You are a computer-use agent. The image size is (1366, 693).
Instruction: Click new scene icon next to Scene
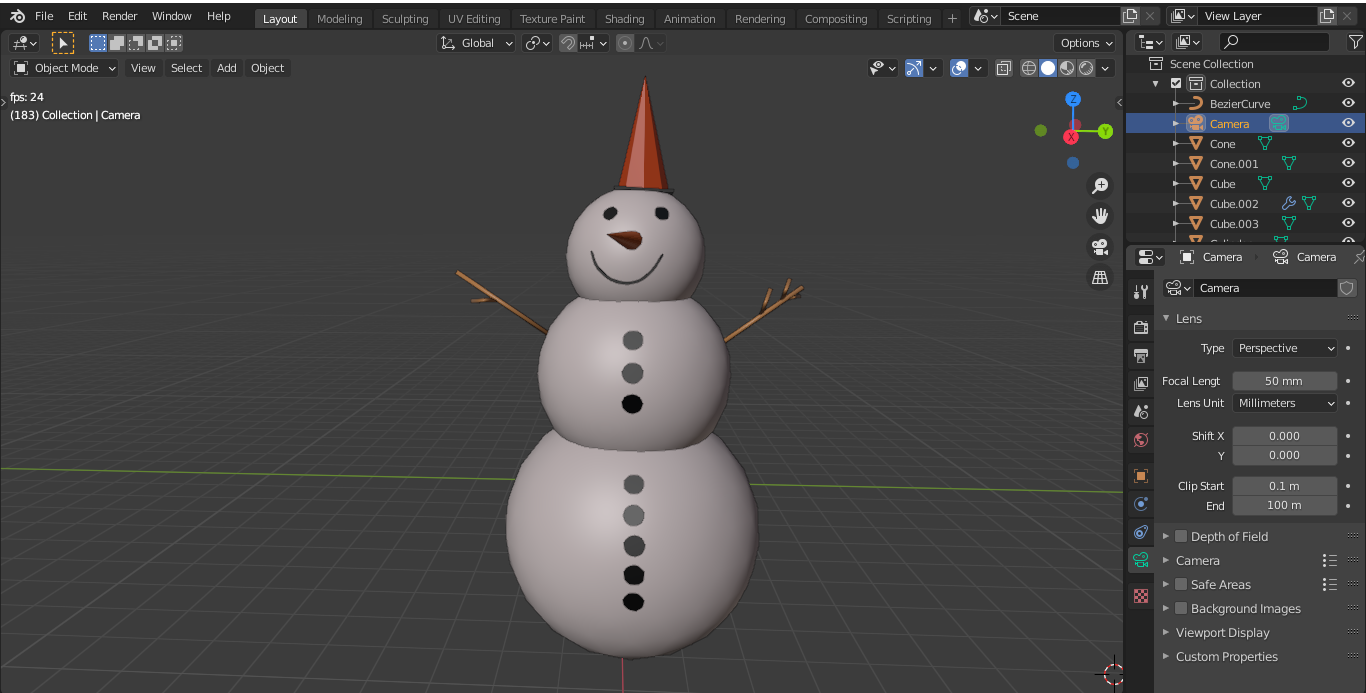[x=1130, y=16]
